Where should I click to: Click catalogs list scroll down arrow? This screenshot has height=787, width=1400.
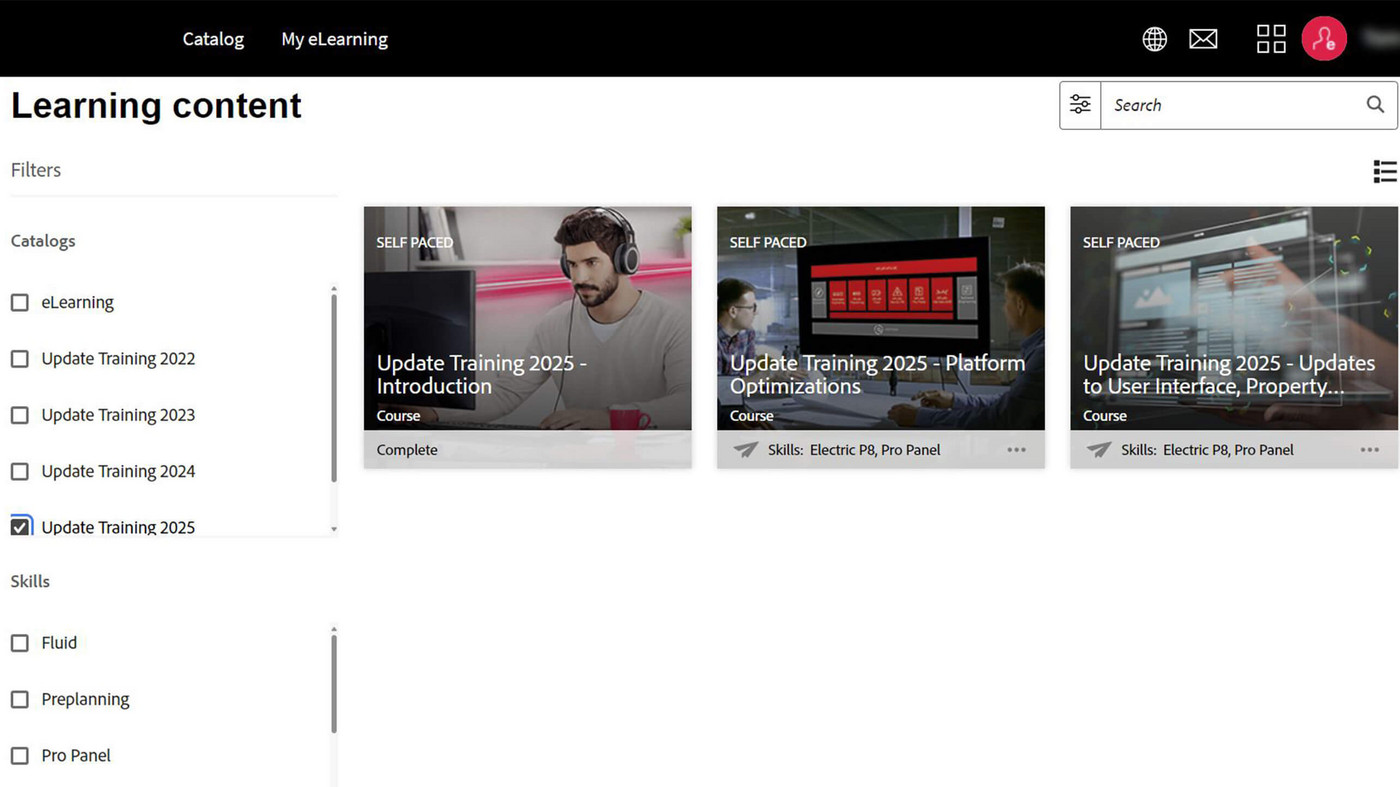[x=334, y=529]
